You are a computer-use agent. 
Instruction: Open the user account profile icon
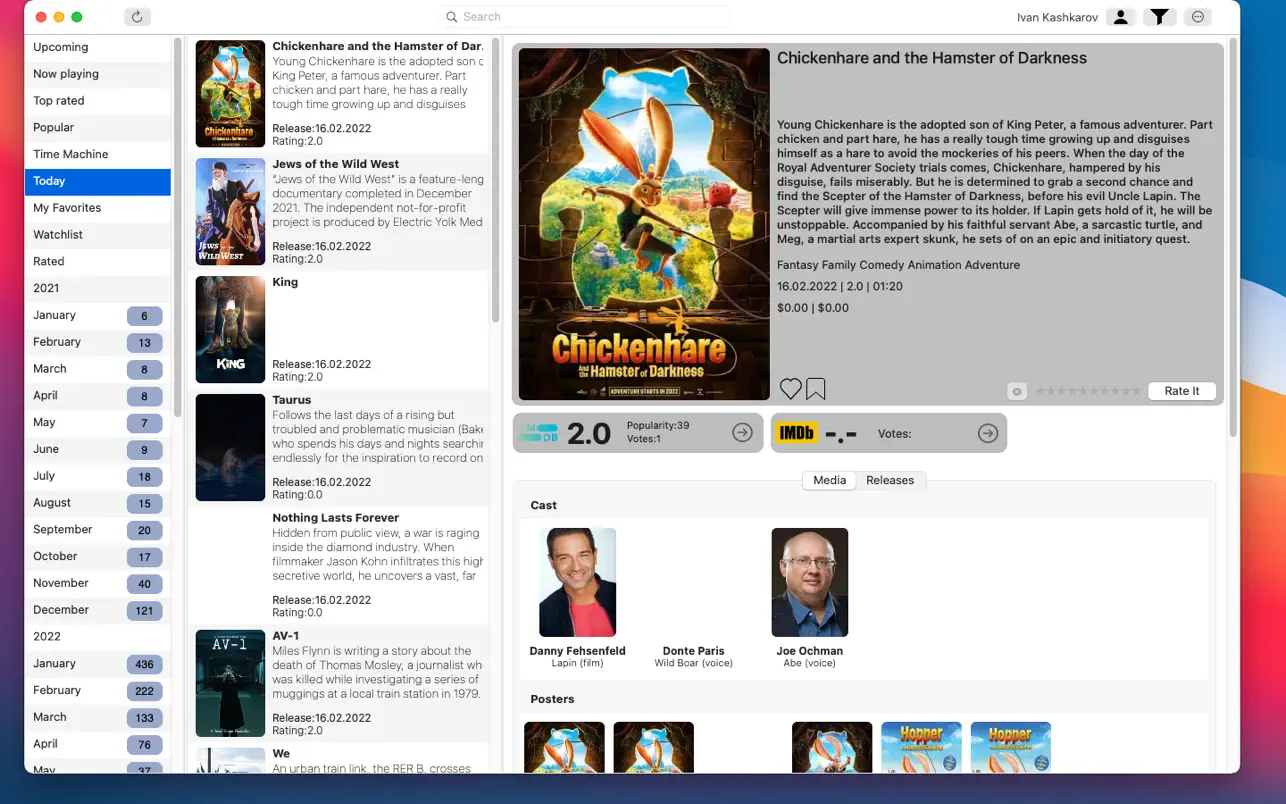[1121, 17]
